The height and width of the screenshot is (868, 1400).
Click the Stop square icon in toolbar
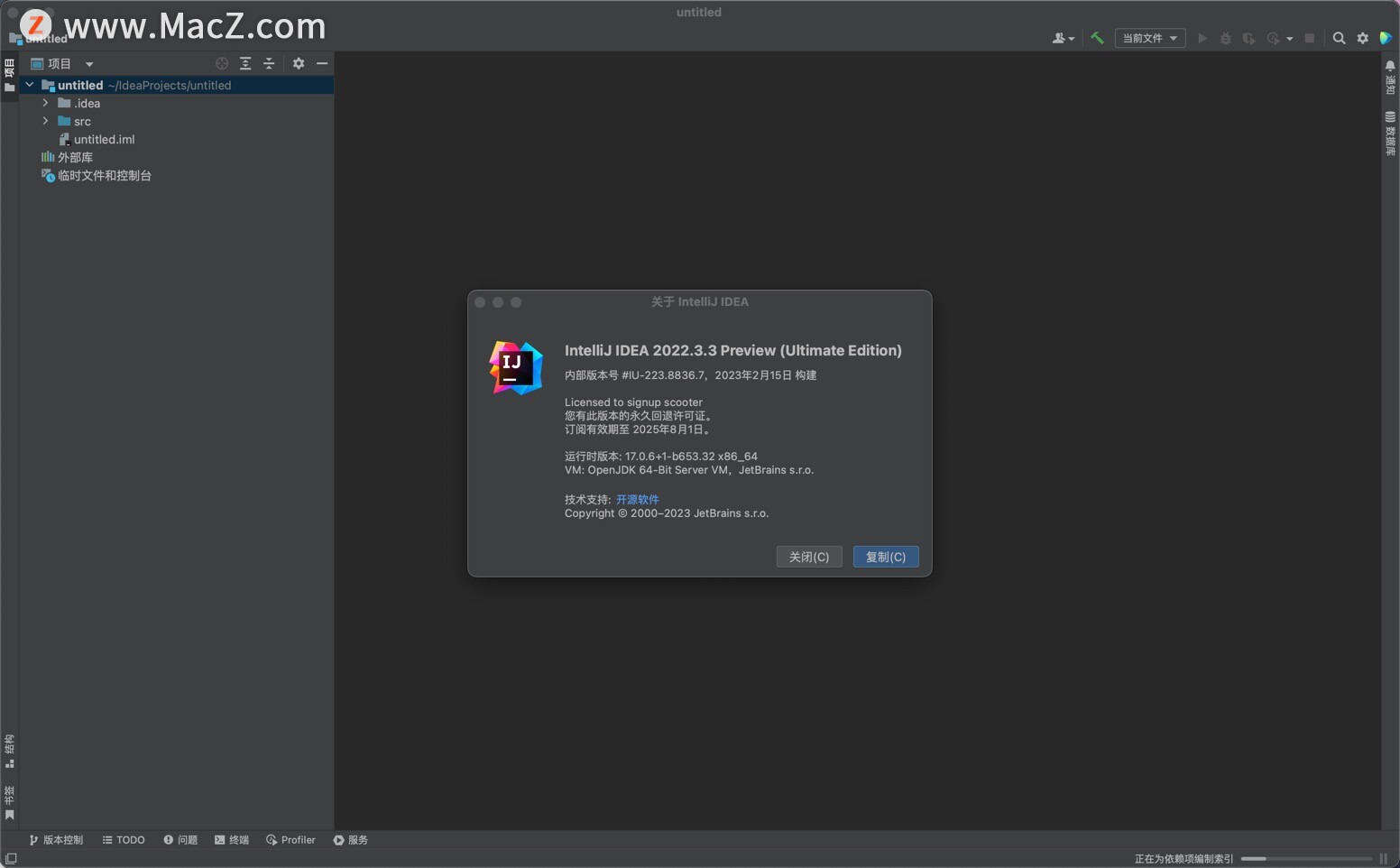pos(1310,38)
